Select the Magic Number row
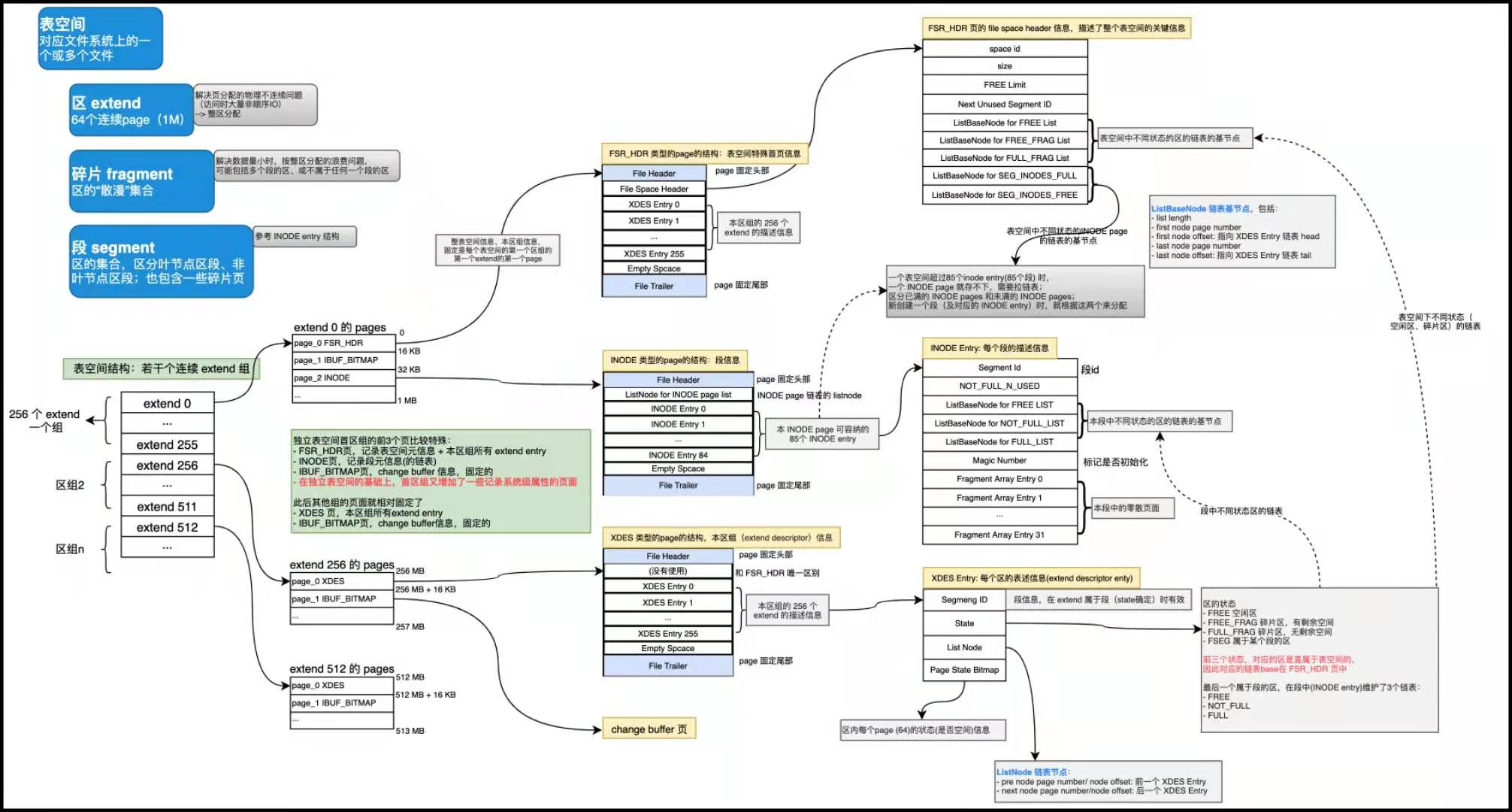This screenshot has width=1512, height=812. click(999, 461)
